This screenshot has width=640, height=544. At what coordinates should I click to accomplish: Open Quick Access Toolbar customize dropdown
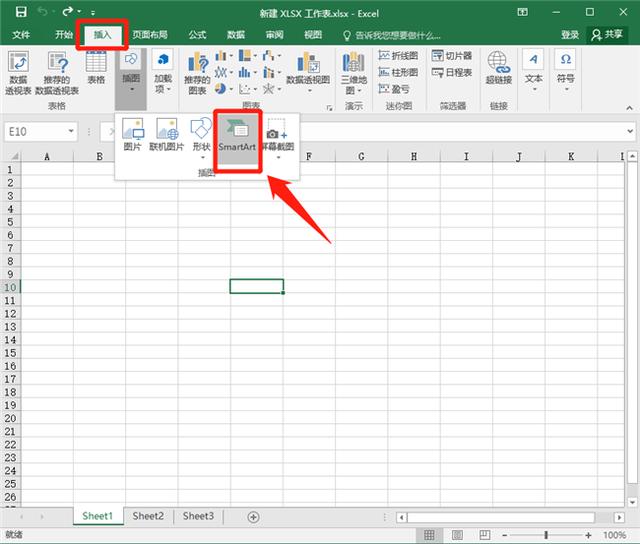coord(93,13)
